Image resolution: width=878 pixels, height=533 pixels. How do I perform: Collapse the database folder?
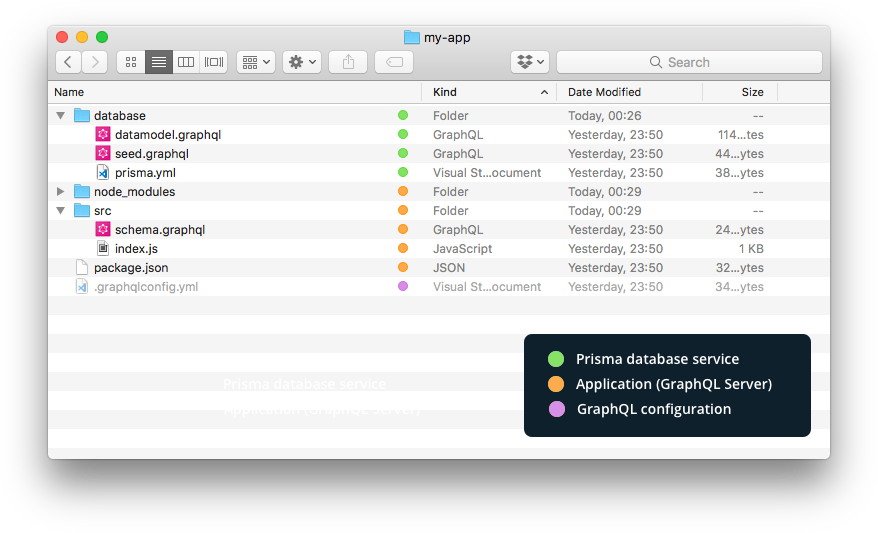[x=60, y=116]
